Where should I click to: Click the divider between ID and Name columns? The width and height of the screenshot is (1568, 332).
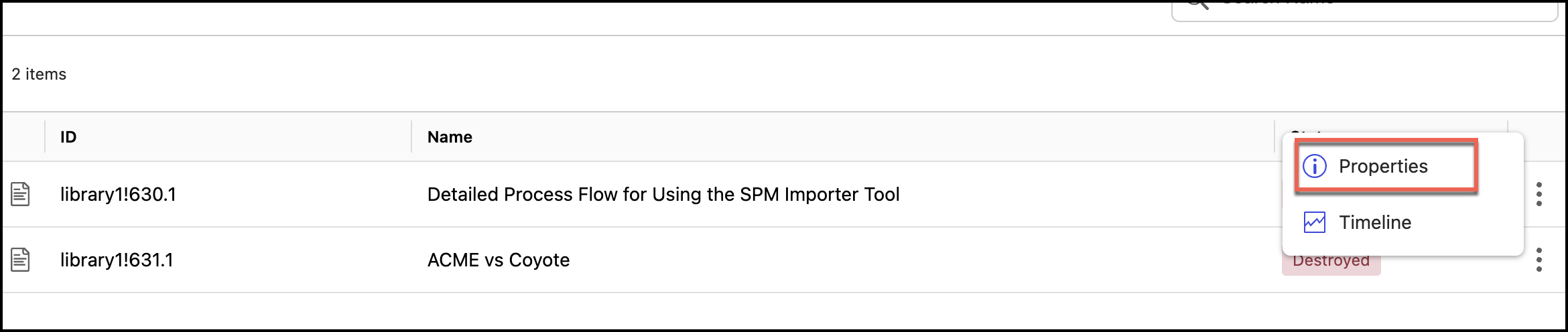coord(411,137)
